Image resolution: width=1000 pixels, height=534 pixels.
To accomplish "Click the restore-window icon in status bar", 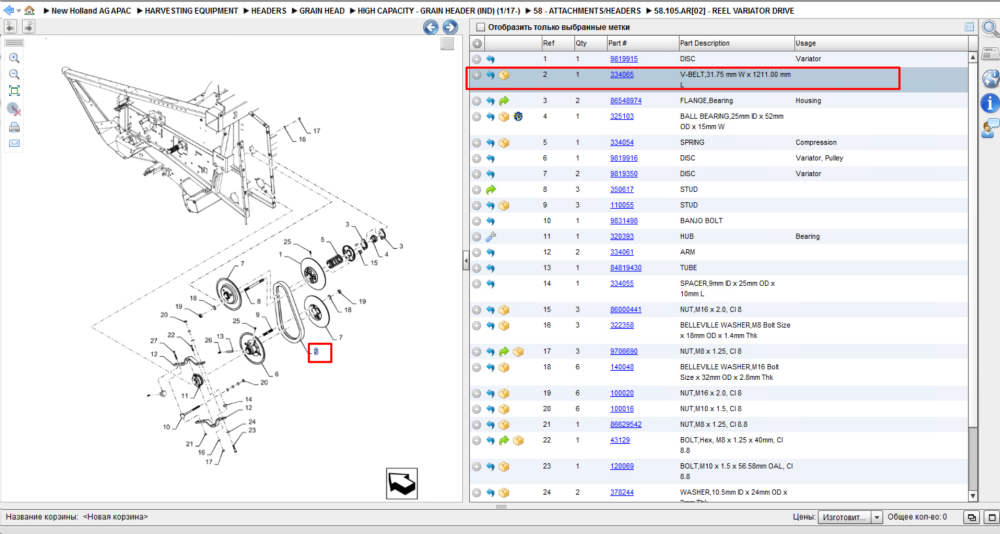I will pyautogui.click(x=971, y=517).
